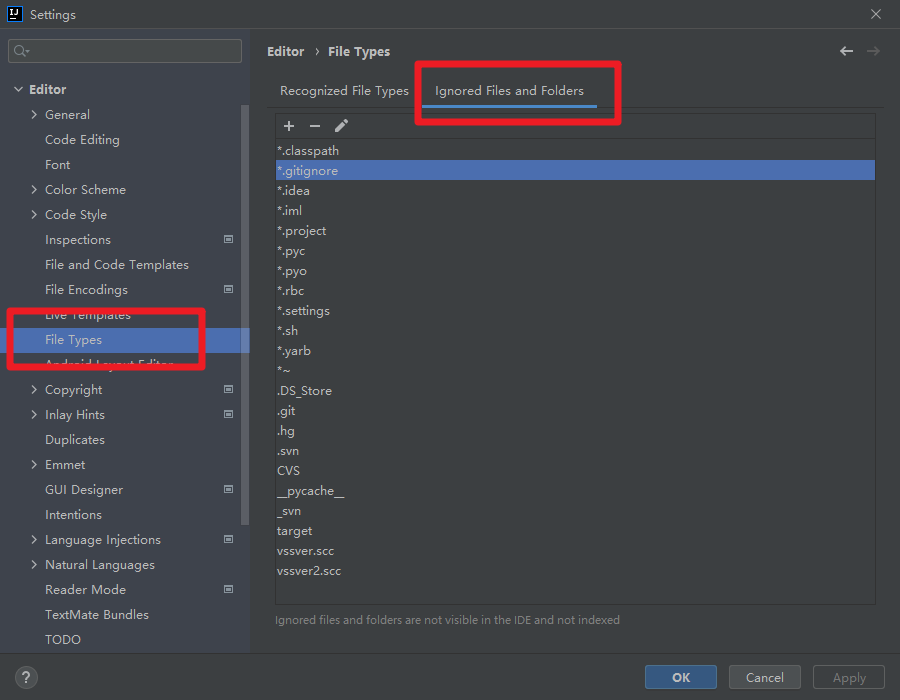This screenshot has height=700, width=900.
Task: Click the project marker beside Language Injections
Action: tap(228, 539)
